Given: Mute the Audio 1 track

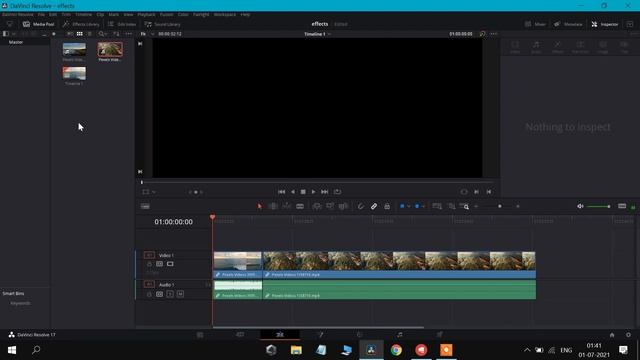Looking at the screenshot, I should [180, 294].
